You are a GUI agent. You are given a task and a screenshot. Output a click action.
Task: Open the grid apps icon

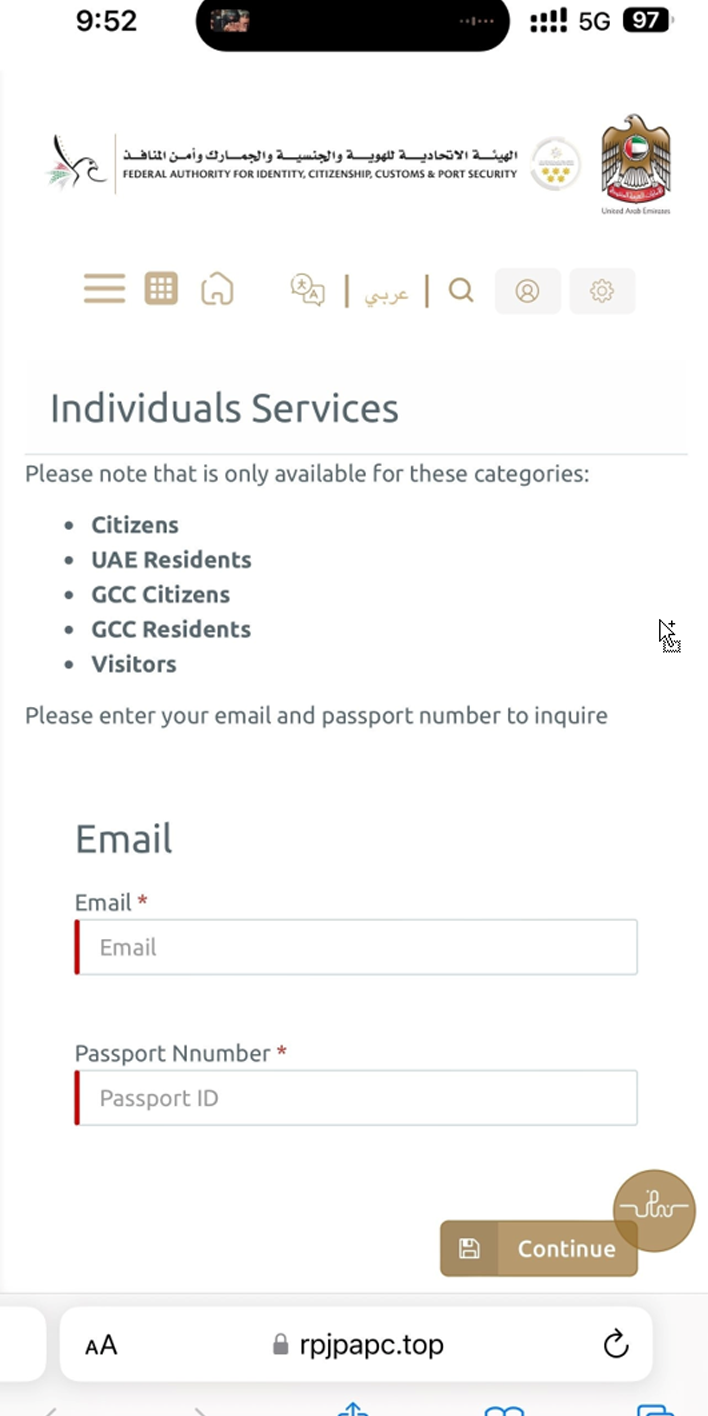pos(161,289)
